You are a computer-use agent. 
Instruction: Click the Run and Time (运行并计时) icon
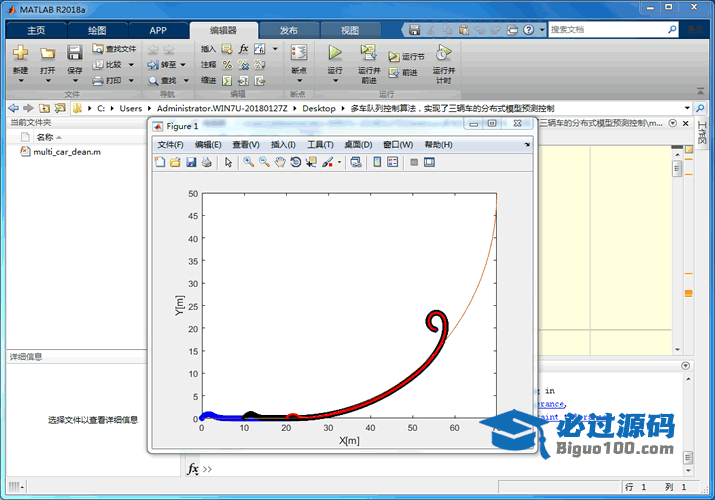(443, 52)
